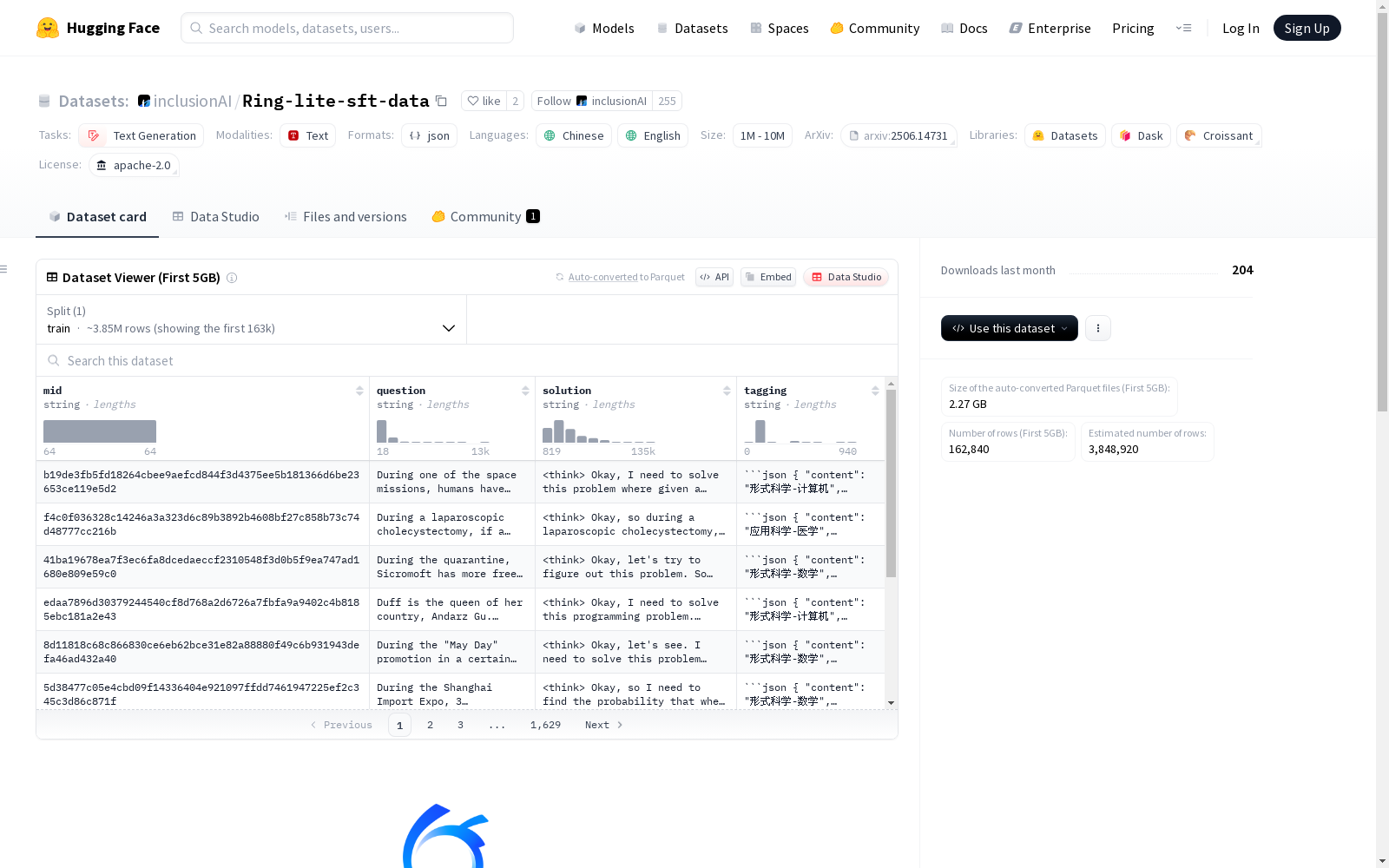Click the question lengths histogram
Image resolution: width=1389 pixels, height=868 pixels.
pos(433,431)
